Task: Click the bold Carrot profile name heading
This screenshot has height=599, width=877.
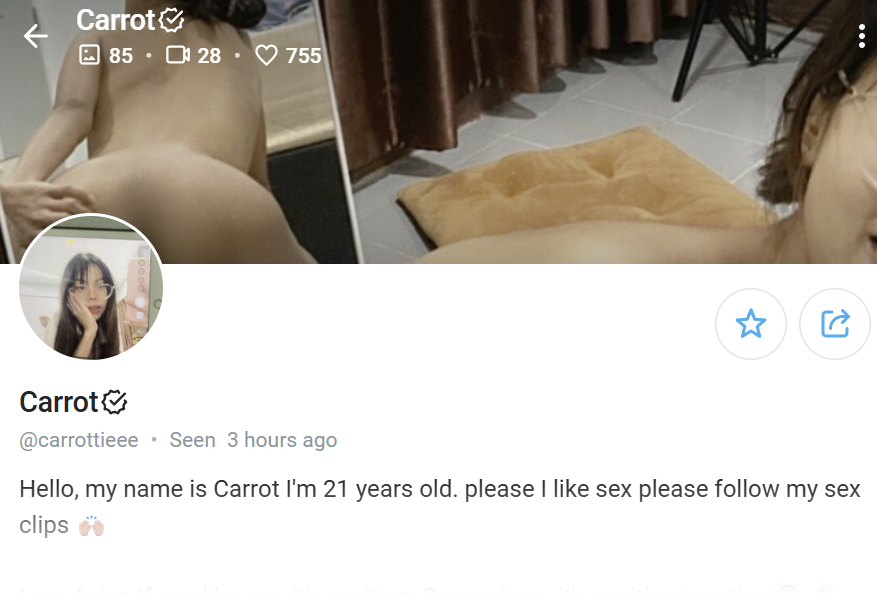Action: click(x=59, y=402)
